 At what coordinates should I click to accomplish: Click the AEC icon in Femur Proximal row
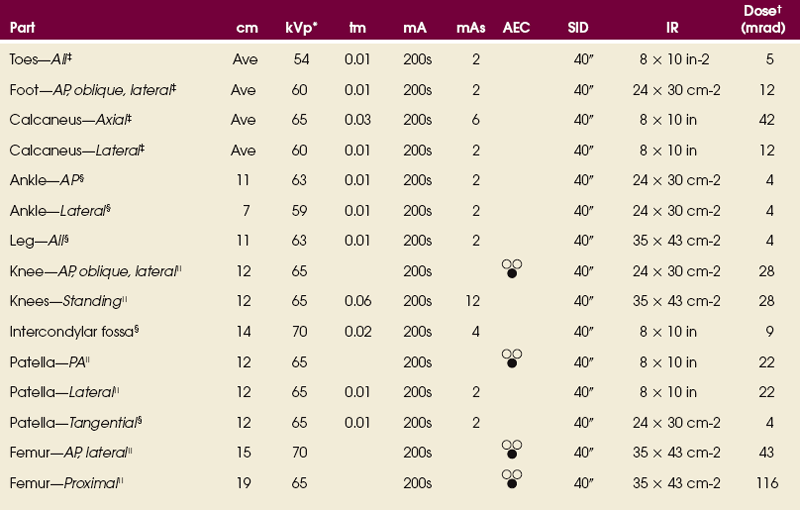pos(513,479)
